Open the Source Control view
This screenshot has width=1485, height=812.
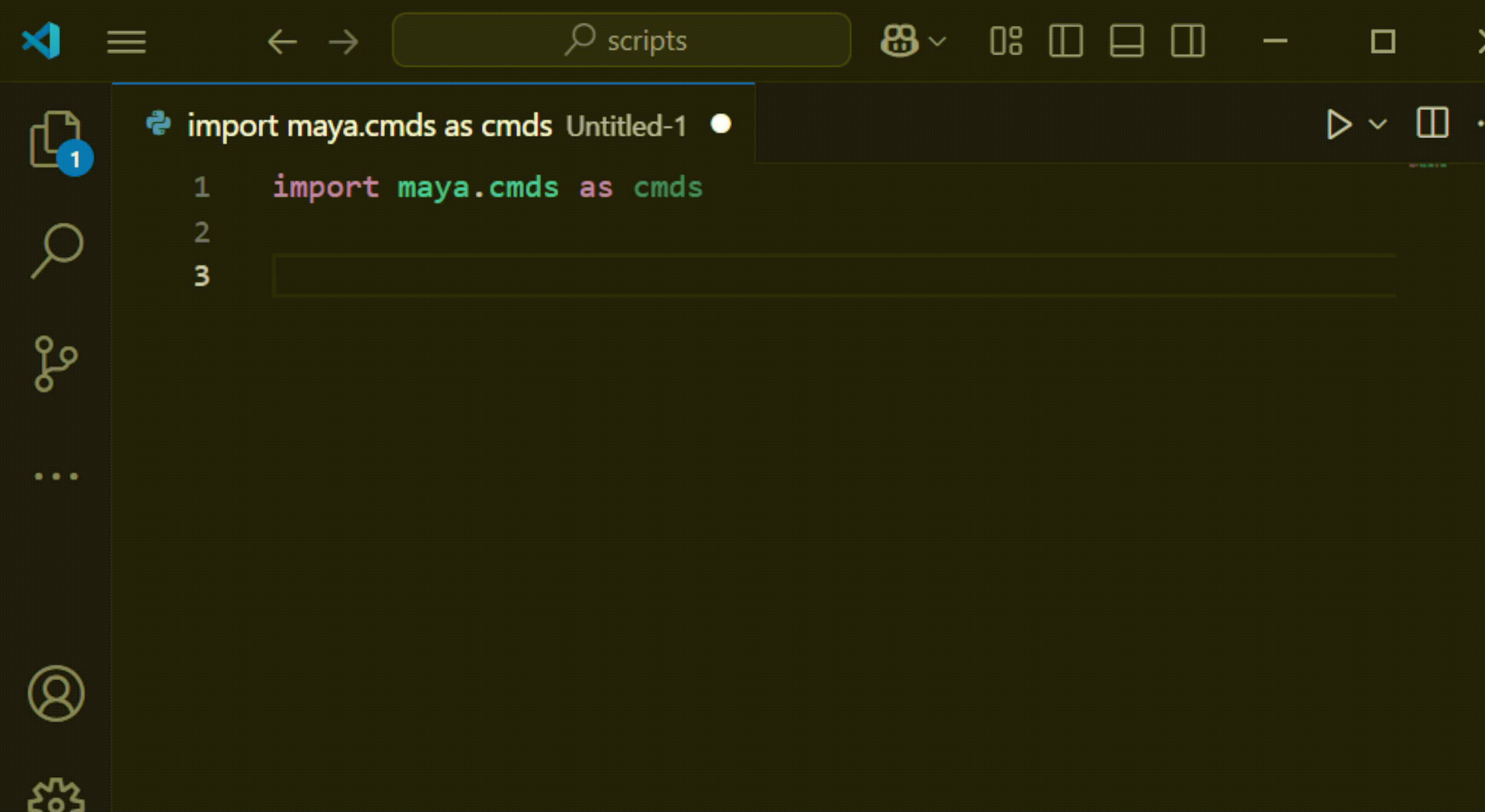pos(55,363)
